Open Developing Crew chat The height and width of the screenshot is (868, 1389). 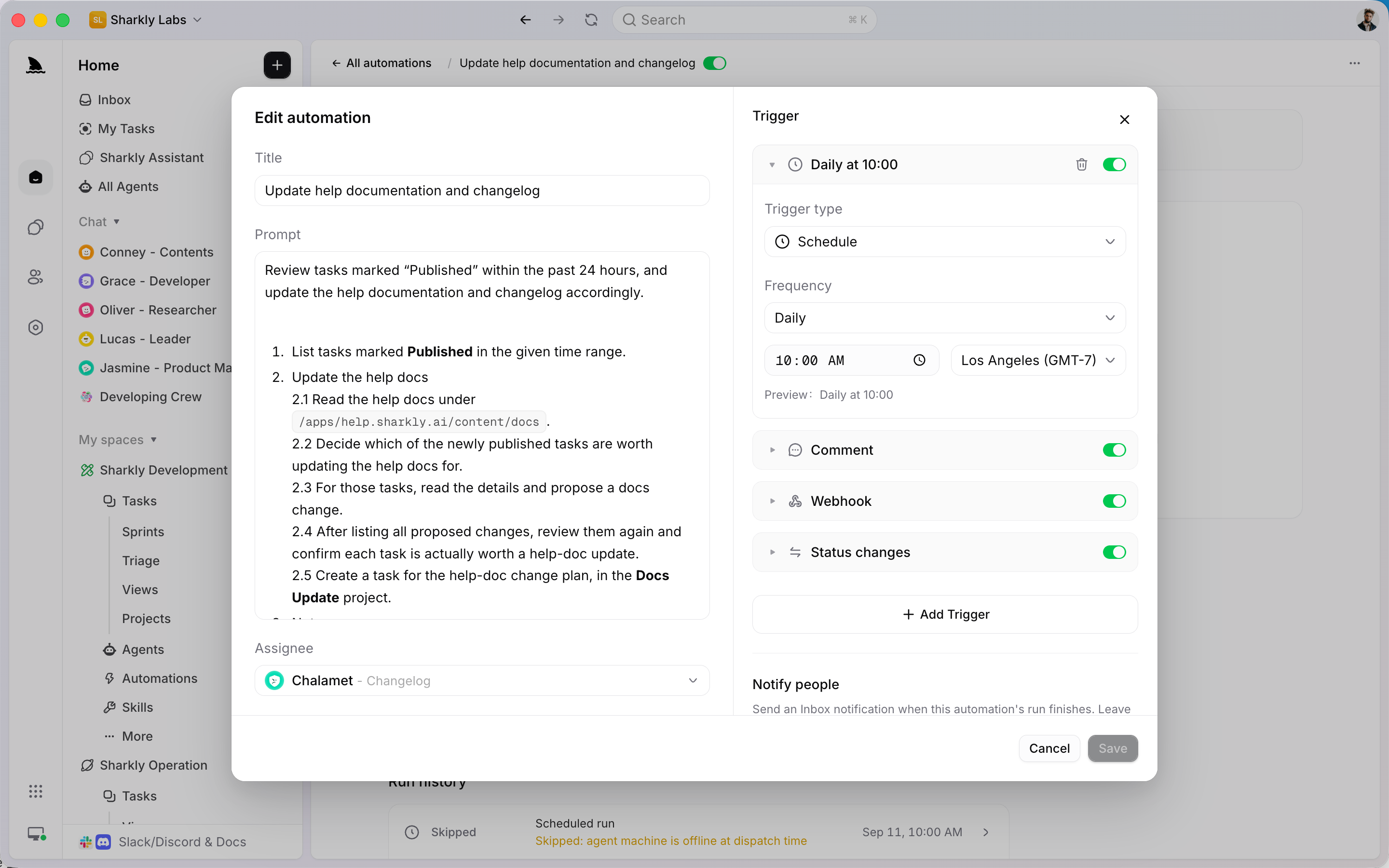pyautogui.click(x=141, y=397)
